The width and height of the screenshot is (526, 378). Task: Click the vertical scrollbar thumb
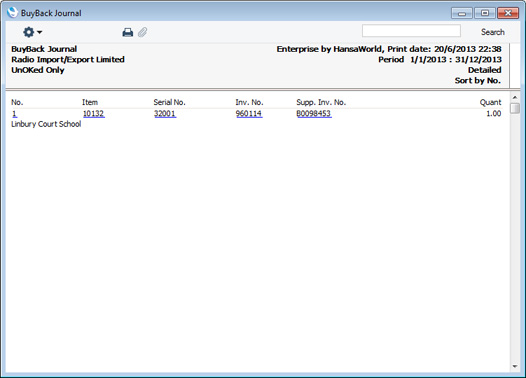click(x=515, y=108)
